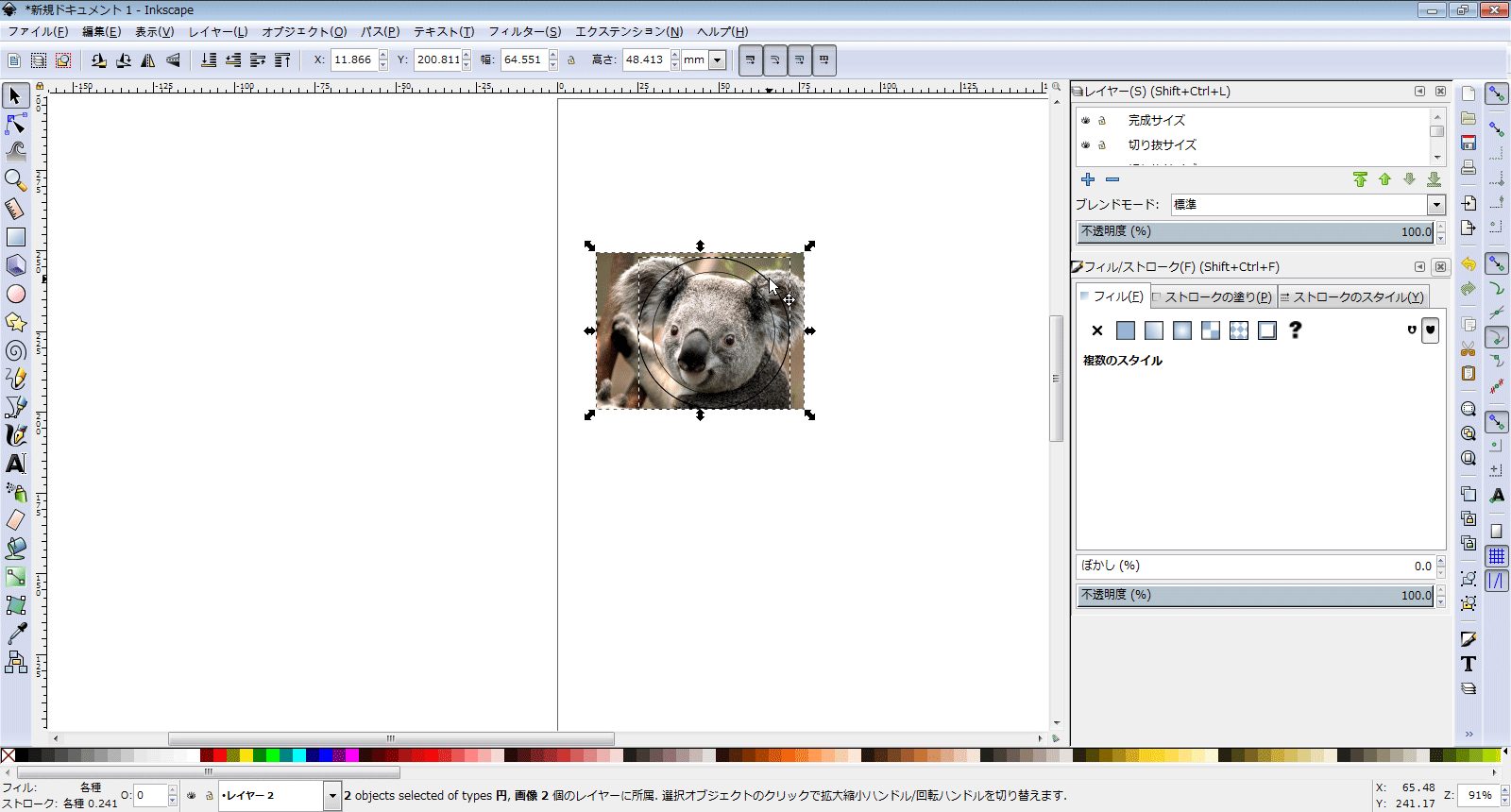
Task: Click the Save document floppy icon
Action: pos(1468,143)
